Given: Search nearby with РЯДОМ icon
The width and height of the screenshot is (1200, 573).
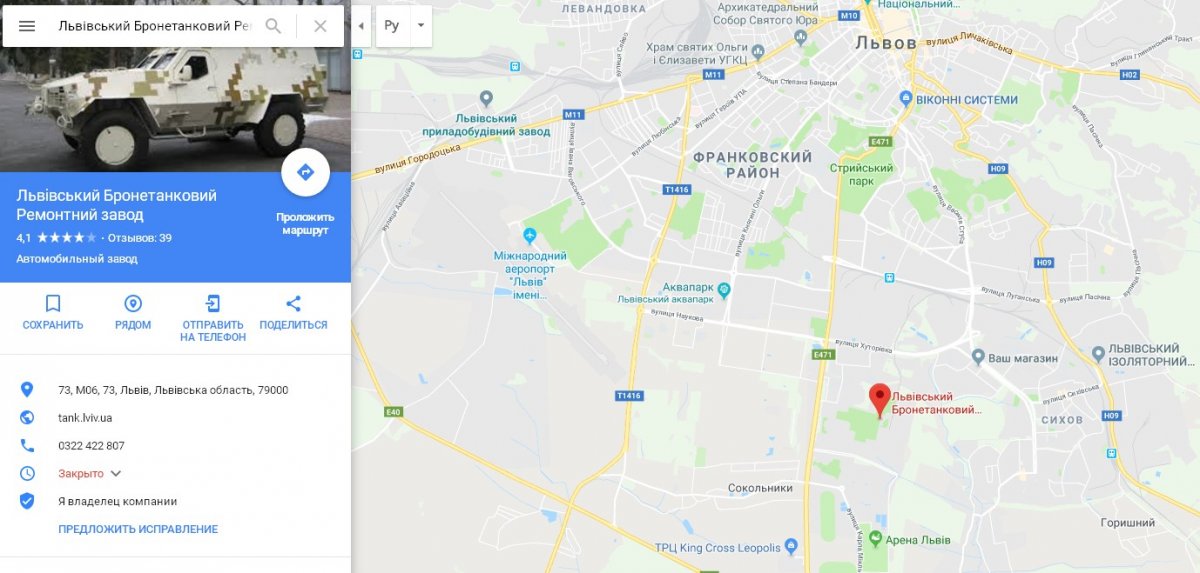Looking at the screenshot, I should point(133,312).
